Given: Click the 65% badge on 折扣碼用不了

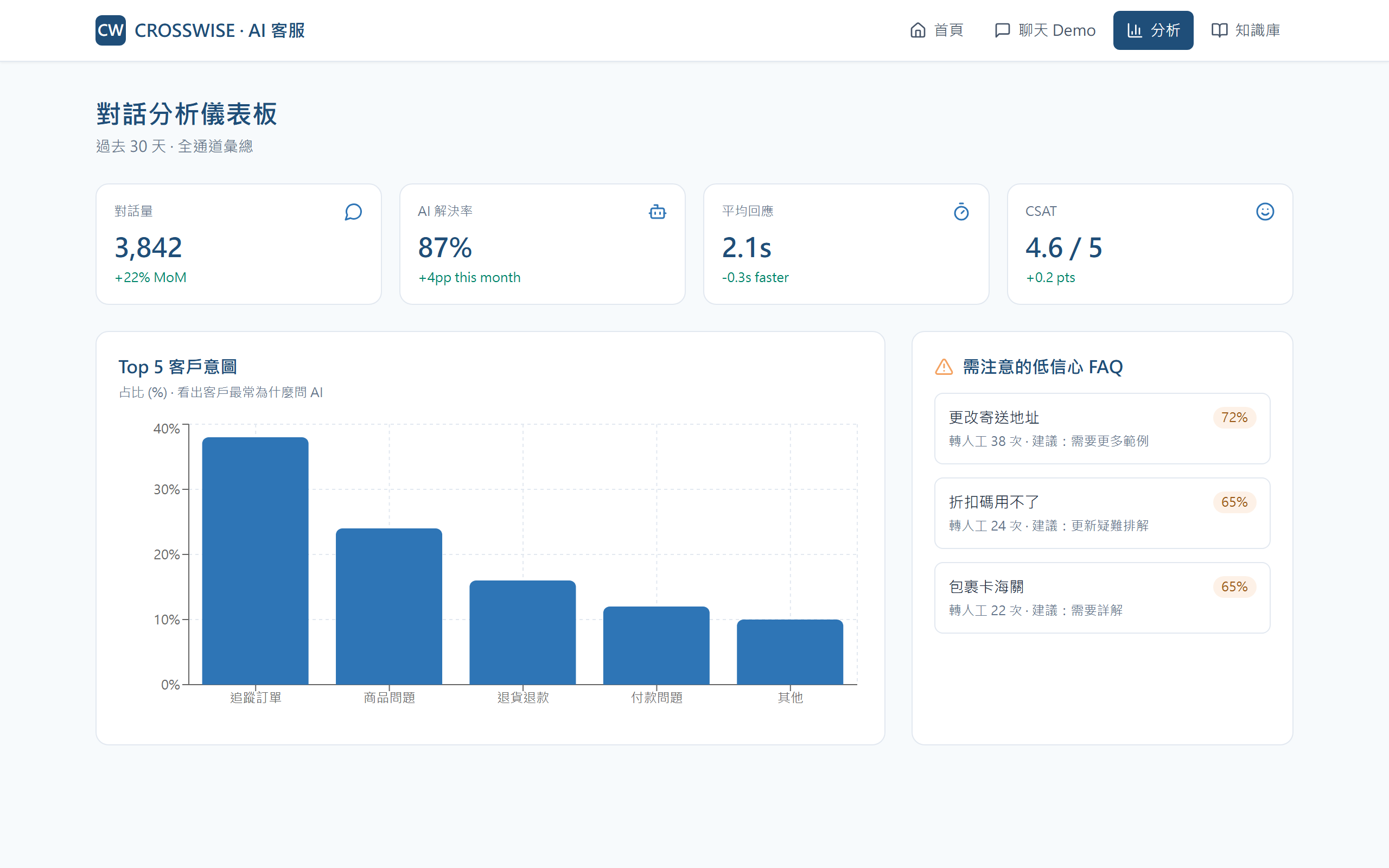Looking at the screenshot, I should coord(1234,502).
